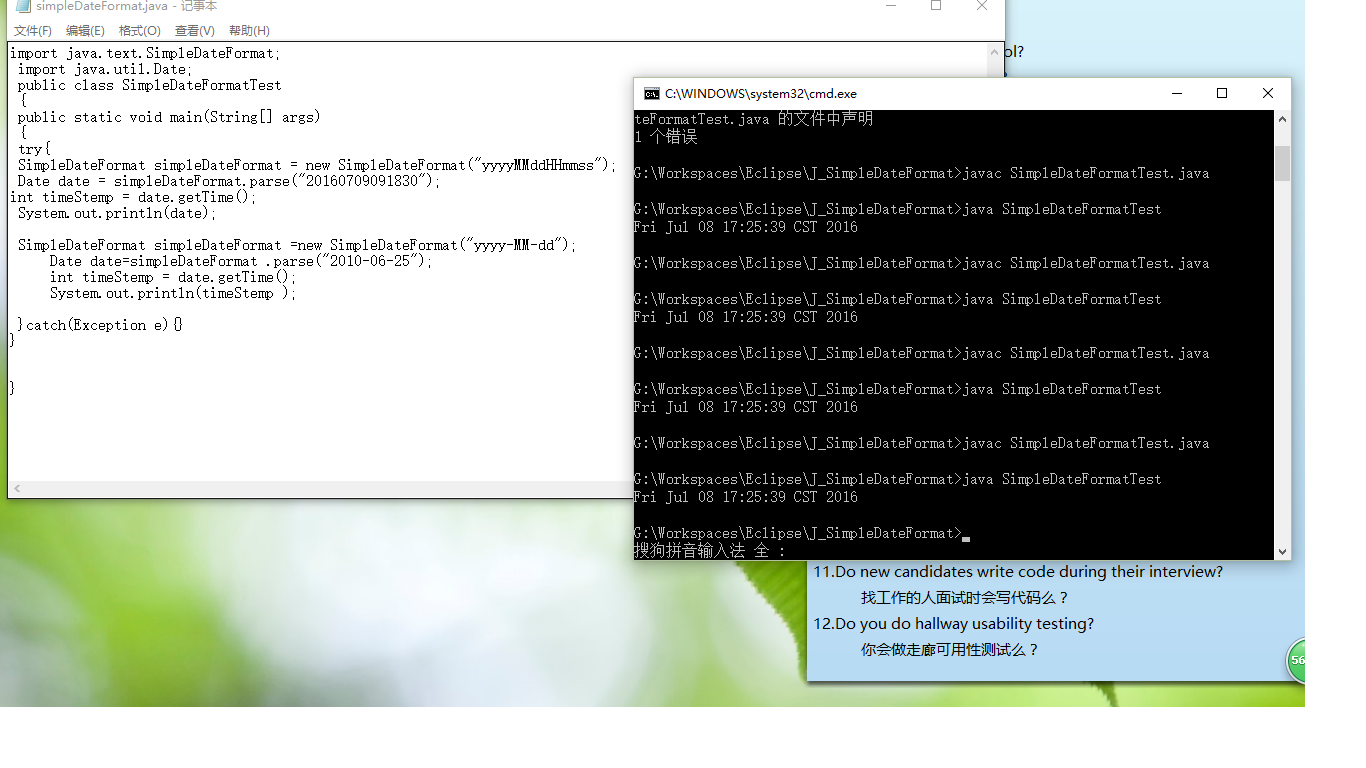Click the 'System.out.println(date);' line
The height and width of the screenshot is (768, 1366).
117,213
